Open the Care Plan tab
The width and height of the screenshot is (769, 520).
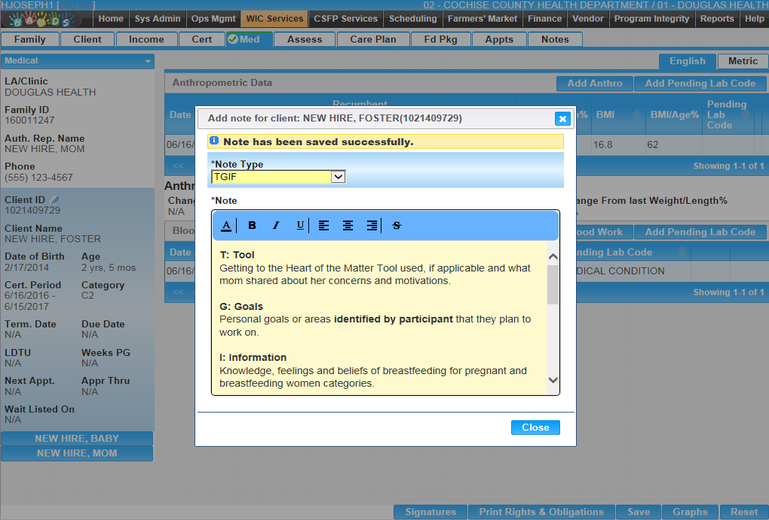point(373,40)
